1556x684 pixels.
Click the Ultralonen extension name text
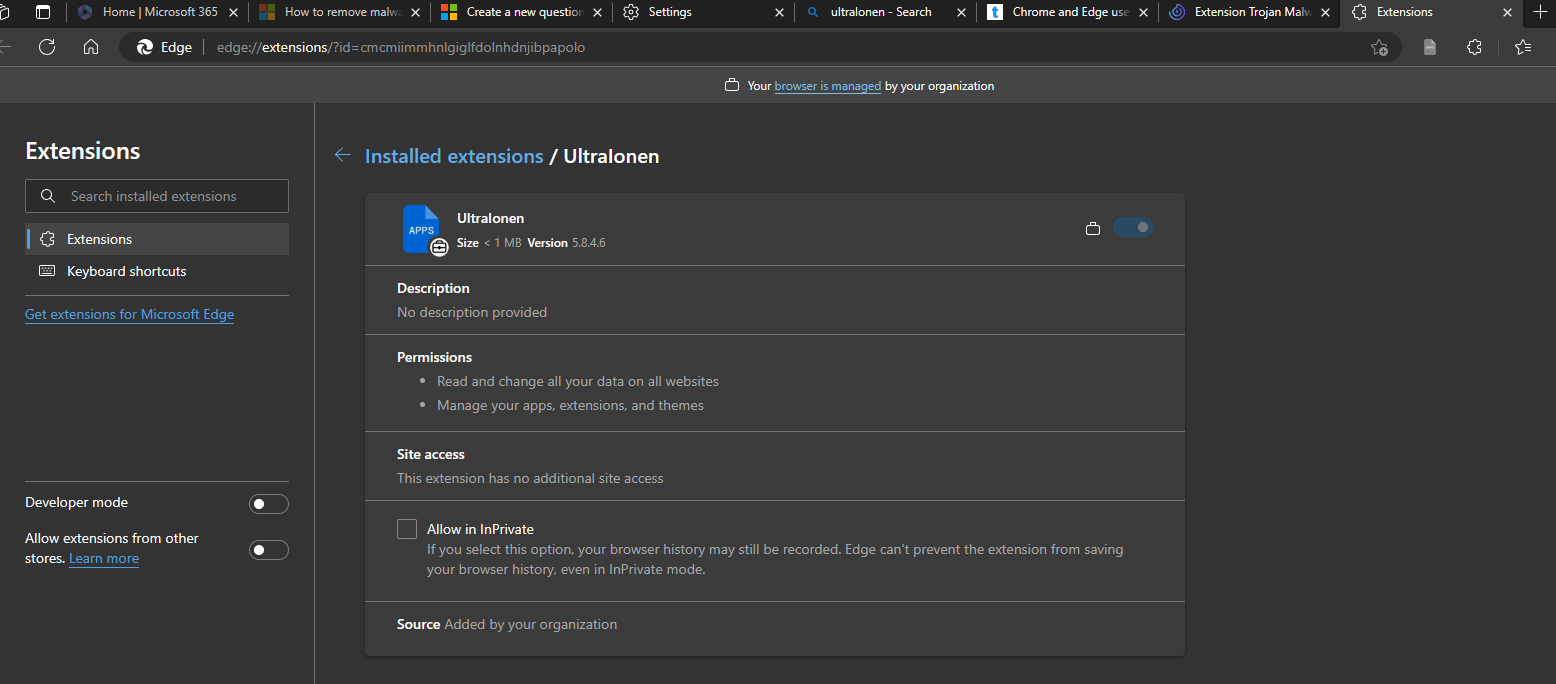tap(490, 218)
